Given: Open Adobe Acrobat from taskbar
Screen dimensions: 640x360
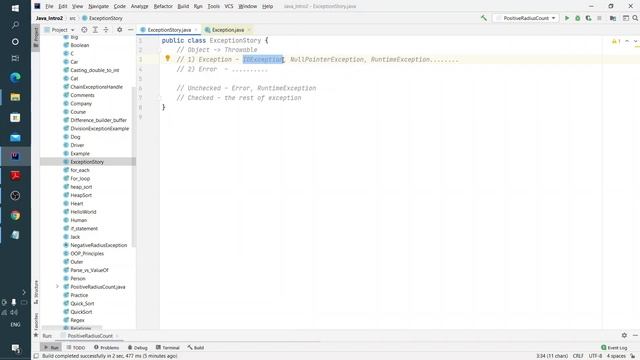Looking at the screenshot, I should [15, 176].
